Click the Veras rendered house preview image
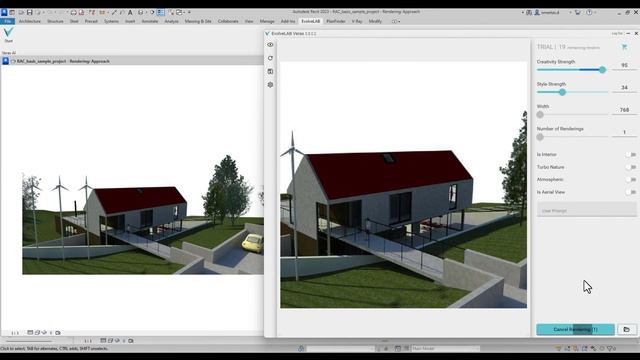The width and height of the screenshot is (640, 360). tap(403, 184)
